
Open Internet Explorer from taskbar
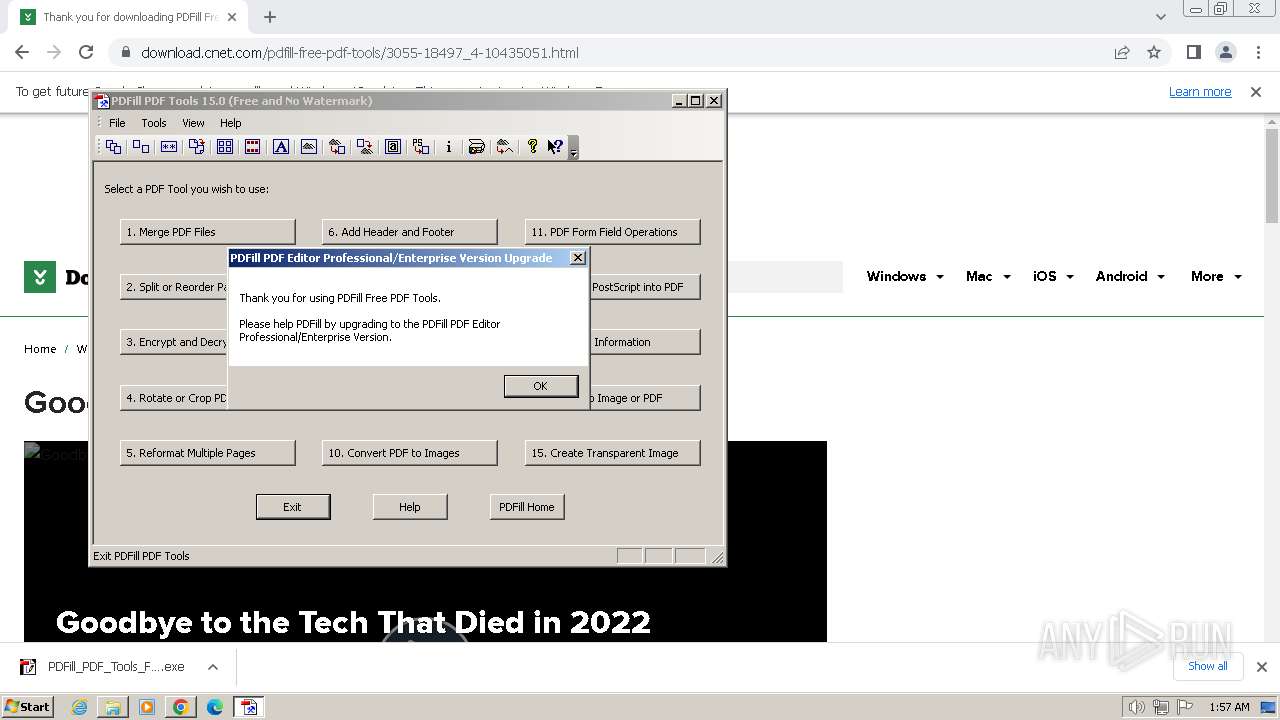point(79,707)
